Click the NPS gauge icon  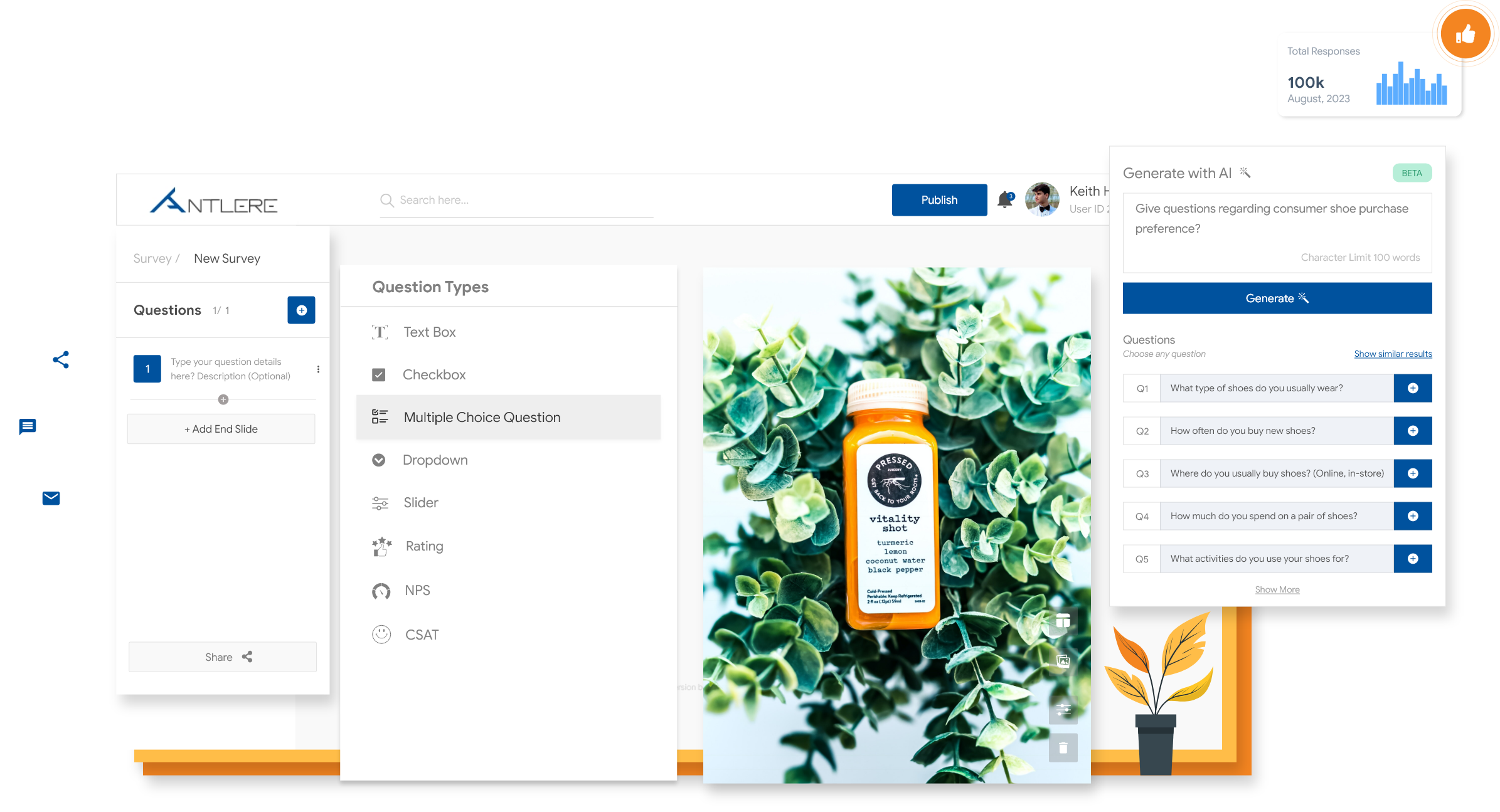point(381,591)
